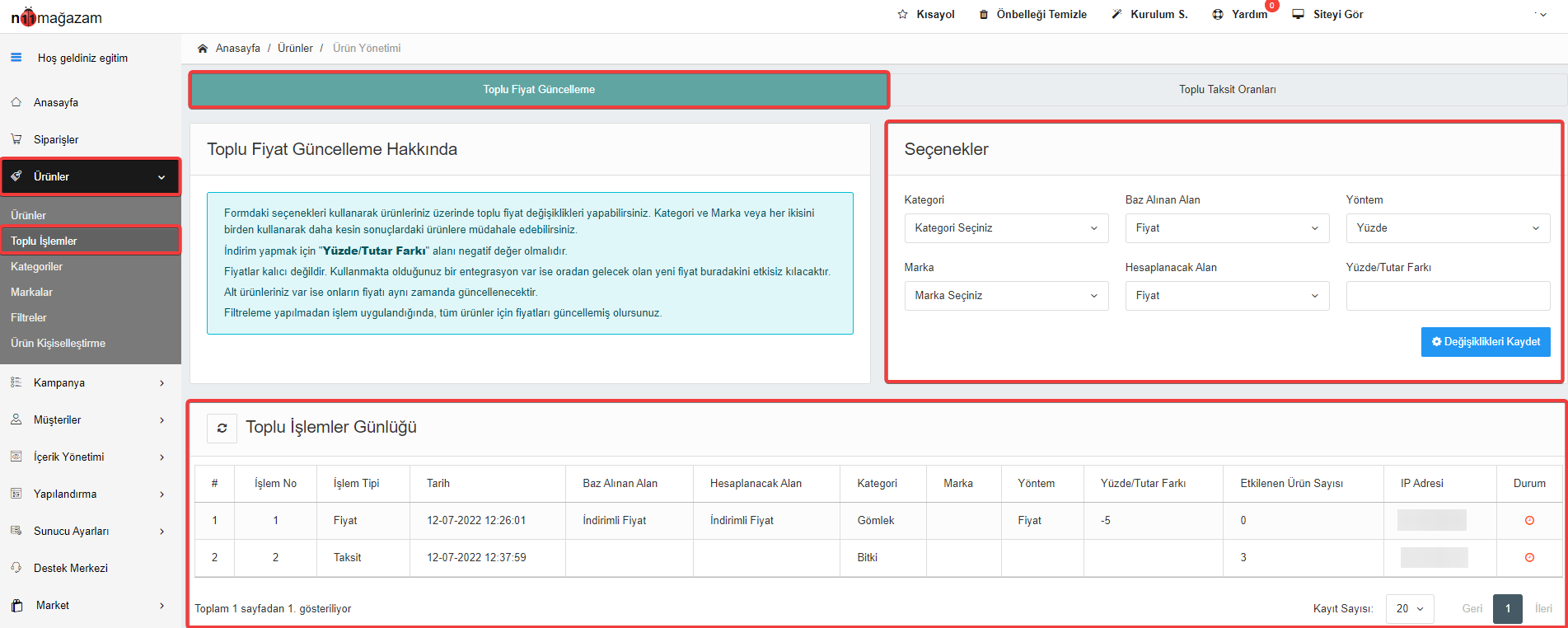Expand the Müşteriler menu chevron
The width and height of the screenshot is (1568, 628).
click(x=161, y=420)
